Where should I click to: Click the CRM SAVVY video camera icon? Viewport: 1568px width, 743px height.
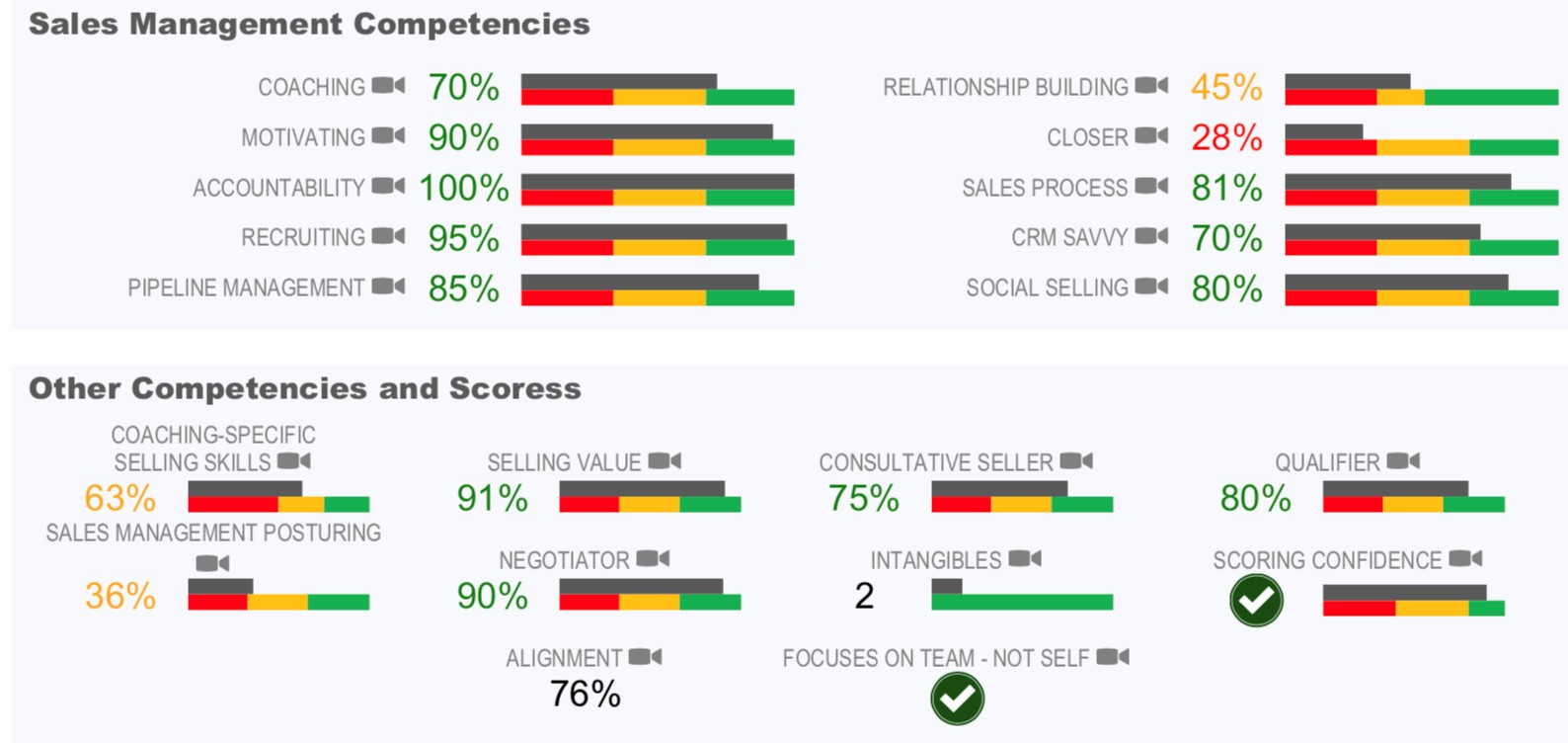click(1151, 236)
